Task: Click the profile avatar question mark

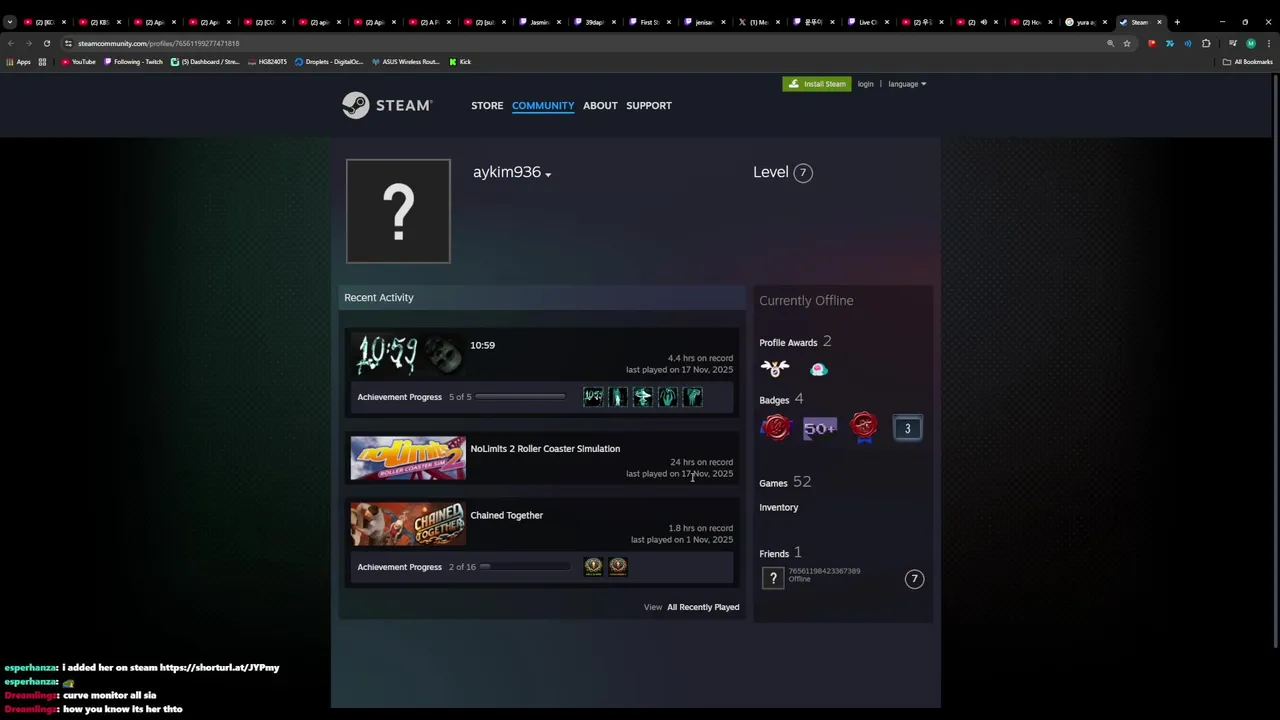Action: pyautogui.click(x=398, y=211)
